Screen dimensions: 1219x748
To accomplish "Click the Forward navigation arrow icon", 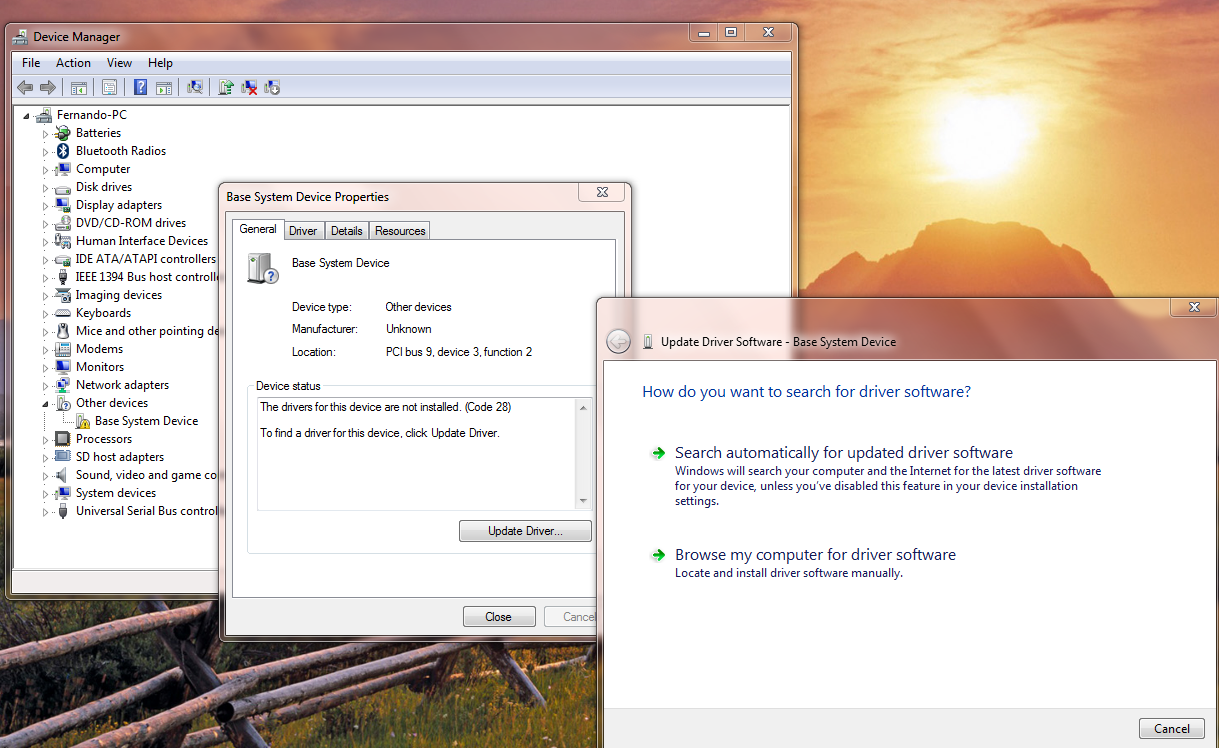I will click(x=48, y=87).
